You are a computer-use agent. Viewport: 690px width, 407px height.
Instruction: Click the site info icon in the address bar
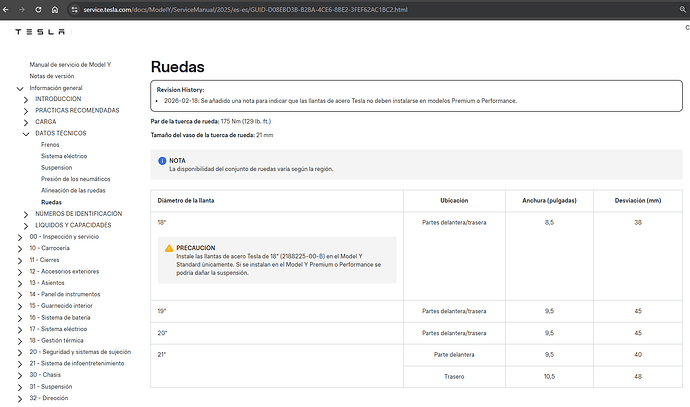pos(74,9)
